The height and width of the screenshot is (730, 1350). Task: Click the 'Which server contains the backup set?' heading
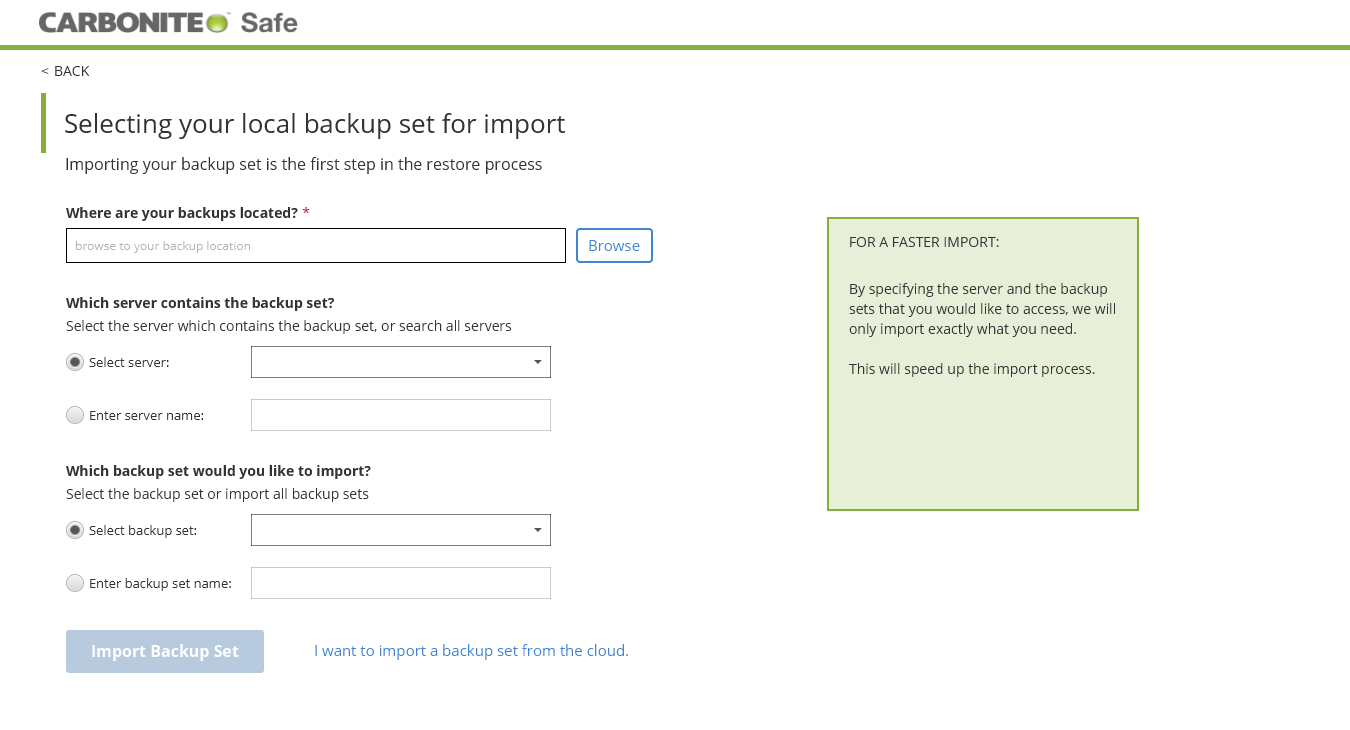200,303
